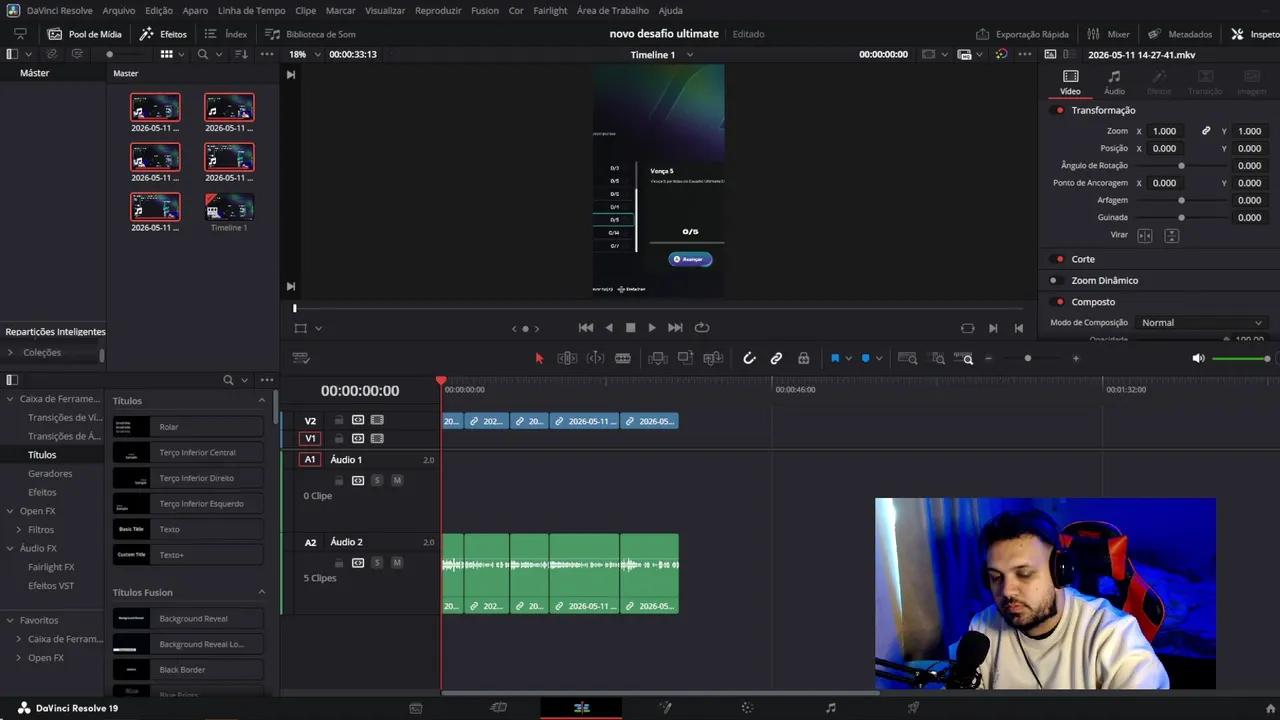Open the Linha de Tempo menu

(x=251, y=10)
